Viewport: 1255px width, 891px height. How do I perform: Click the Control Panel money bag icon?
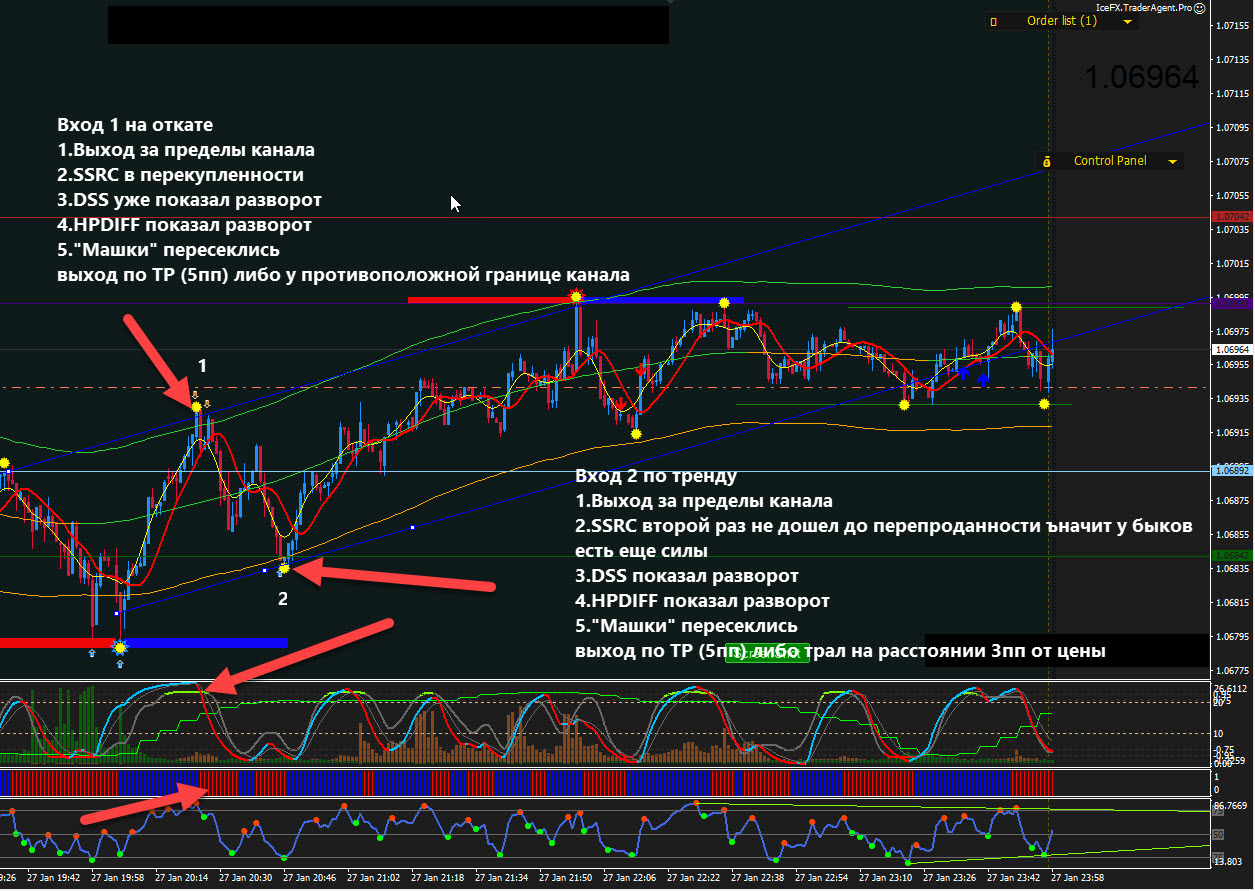click(1047, 161)
